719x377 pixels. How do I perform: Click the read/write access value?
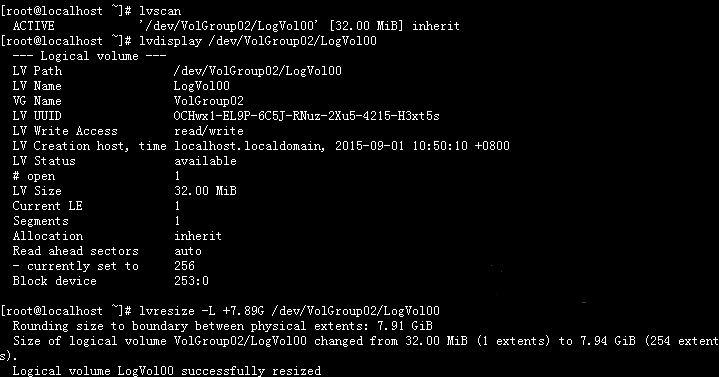(209, 131)
